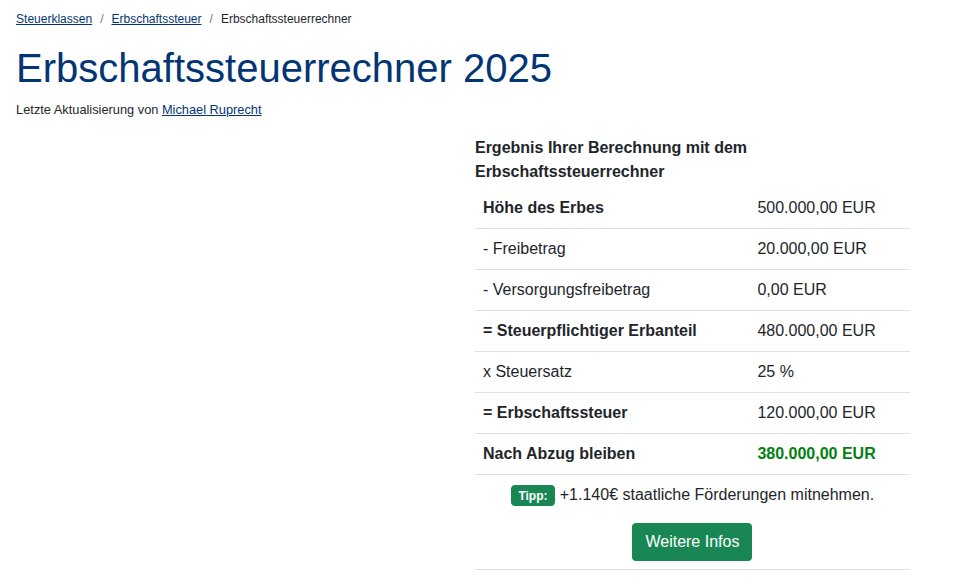This screenshot has width=967, height=587.
Task: Select the Versorgungsfreibetrag row label
Action: click(566, 290)
